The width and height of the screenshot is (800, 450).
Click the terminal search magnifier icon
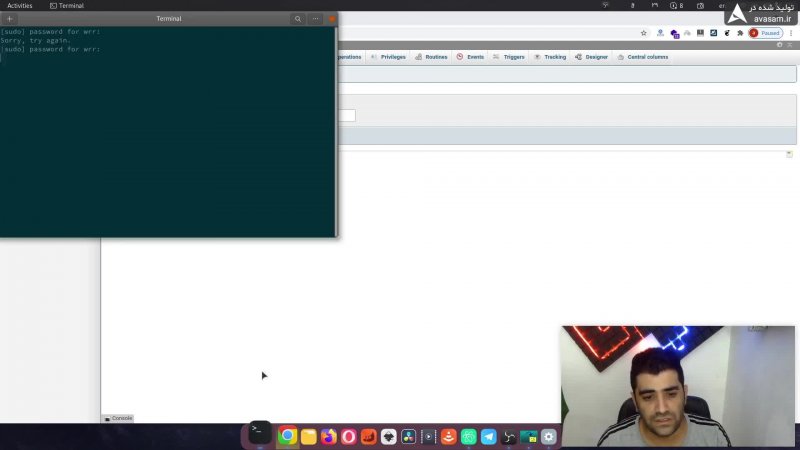pos(298,19)
